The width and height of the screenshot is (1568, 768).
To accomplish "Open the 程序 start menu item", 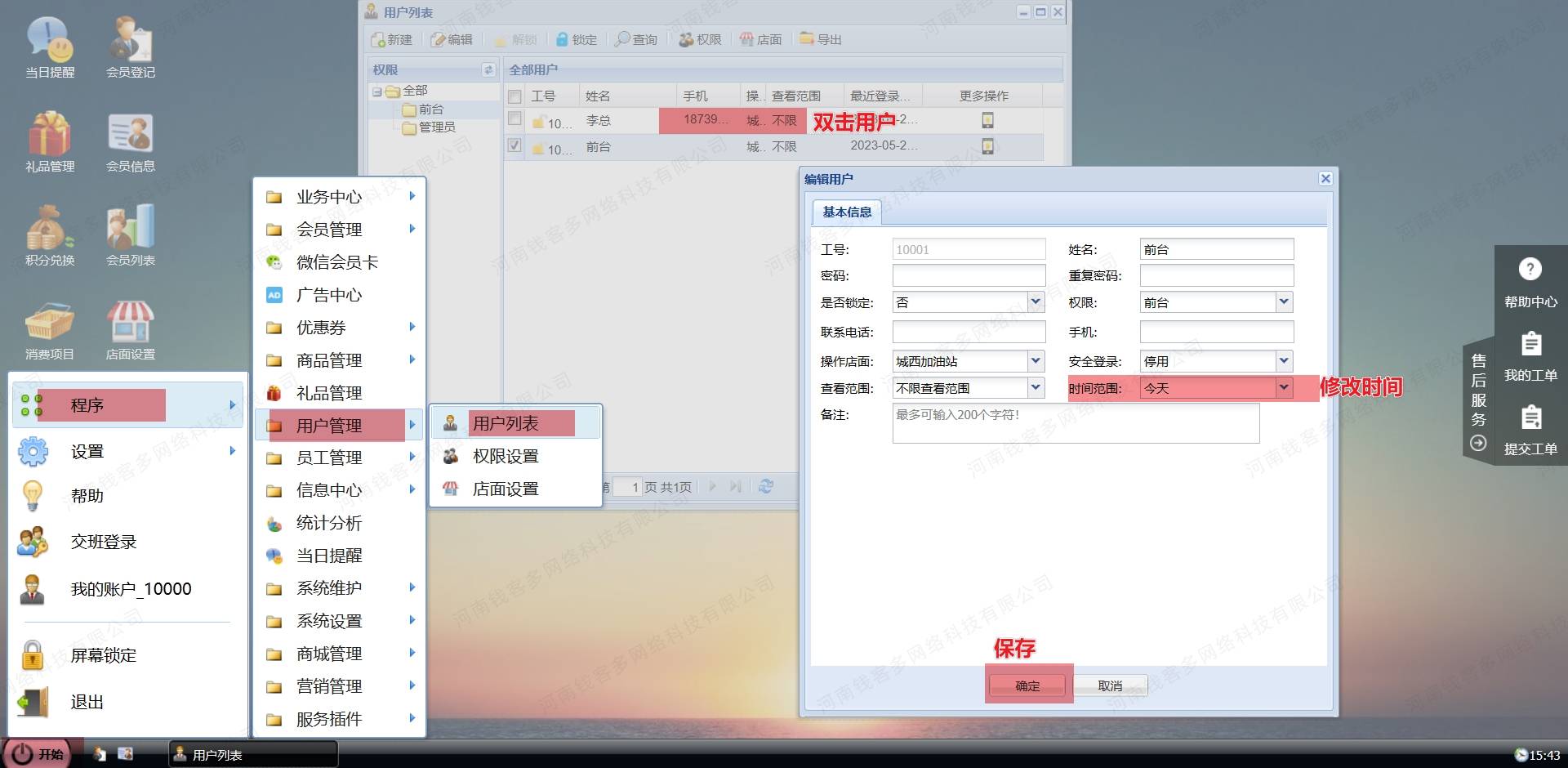I will [128, 405].
